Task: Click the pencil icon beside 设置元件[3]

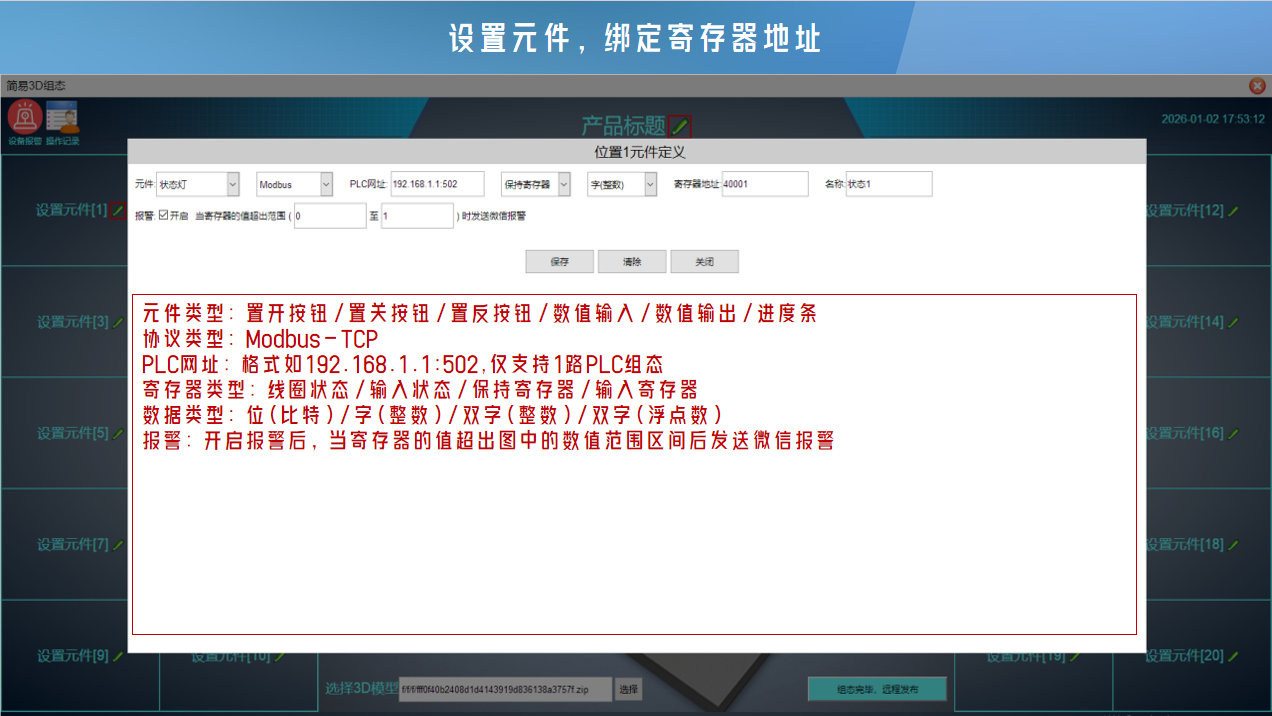Action: [118, 323]
